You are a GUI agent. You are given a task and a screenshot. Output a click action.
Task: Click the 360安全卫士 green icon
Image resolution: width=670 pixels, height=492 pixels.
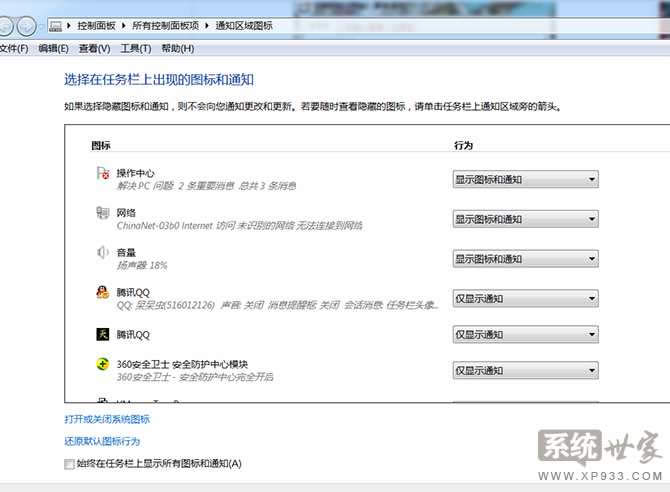click(103, 364)
